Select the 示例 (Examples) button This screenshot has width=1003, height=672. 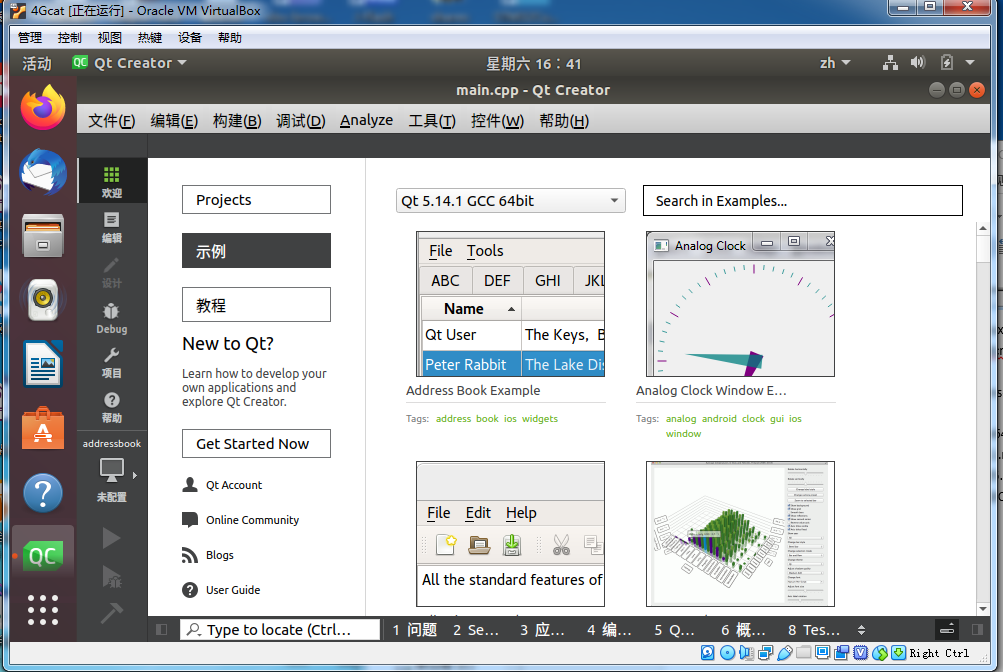coord(257,251)
